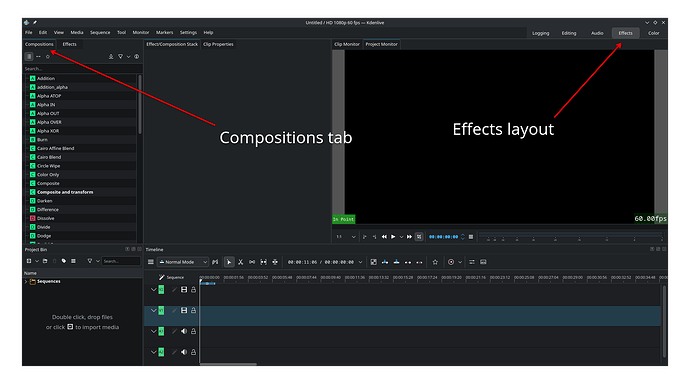The height and width of the screenshot is (392, 690).
Task: Open subtitle tool icon in timeline toolbar
Action: (x=483, y=262)
